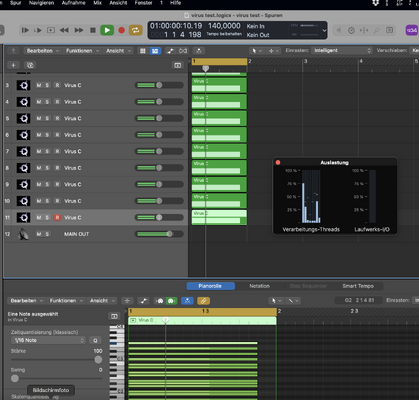
Task: Click the duplicate track icon
Action: point(30,65)
